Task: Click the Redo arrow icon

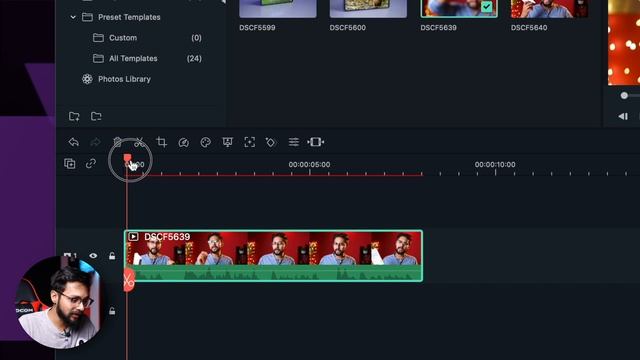Action: point(95,142)
